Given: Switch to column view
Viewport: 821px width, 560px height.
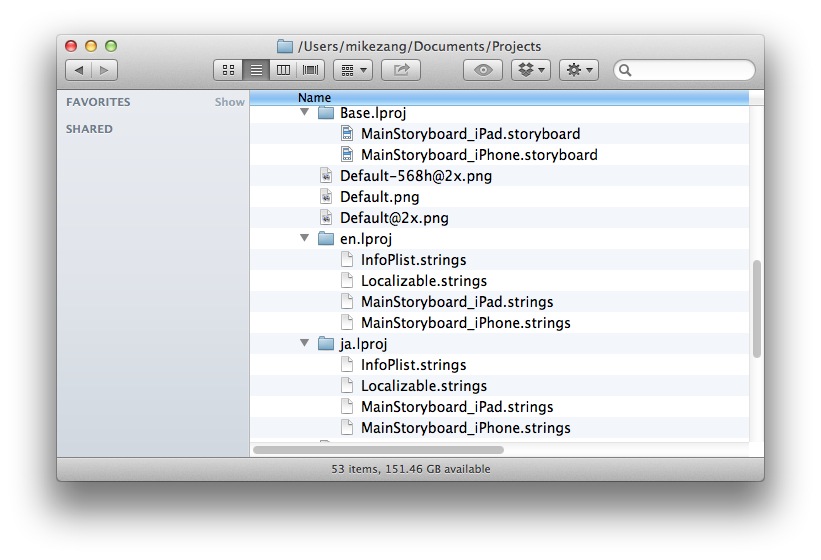Looking at the screenshot, I should (283, 70).
